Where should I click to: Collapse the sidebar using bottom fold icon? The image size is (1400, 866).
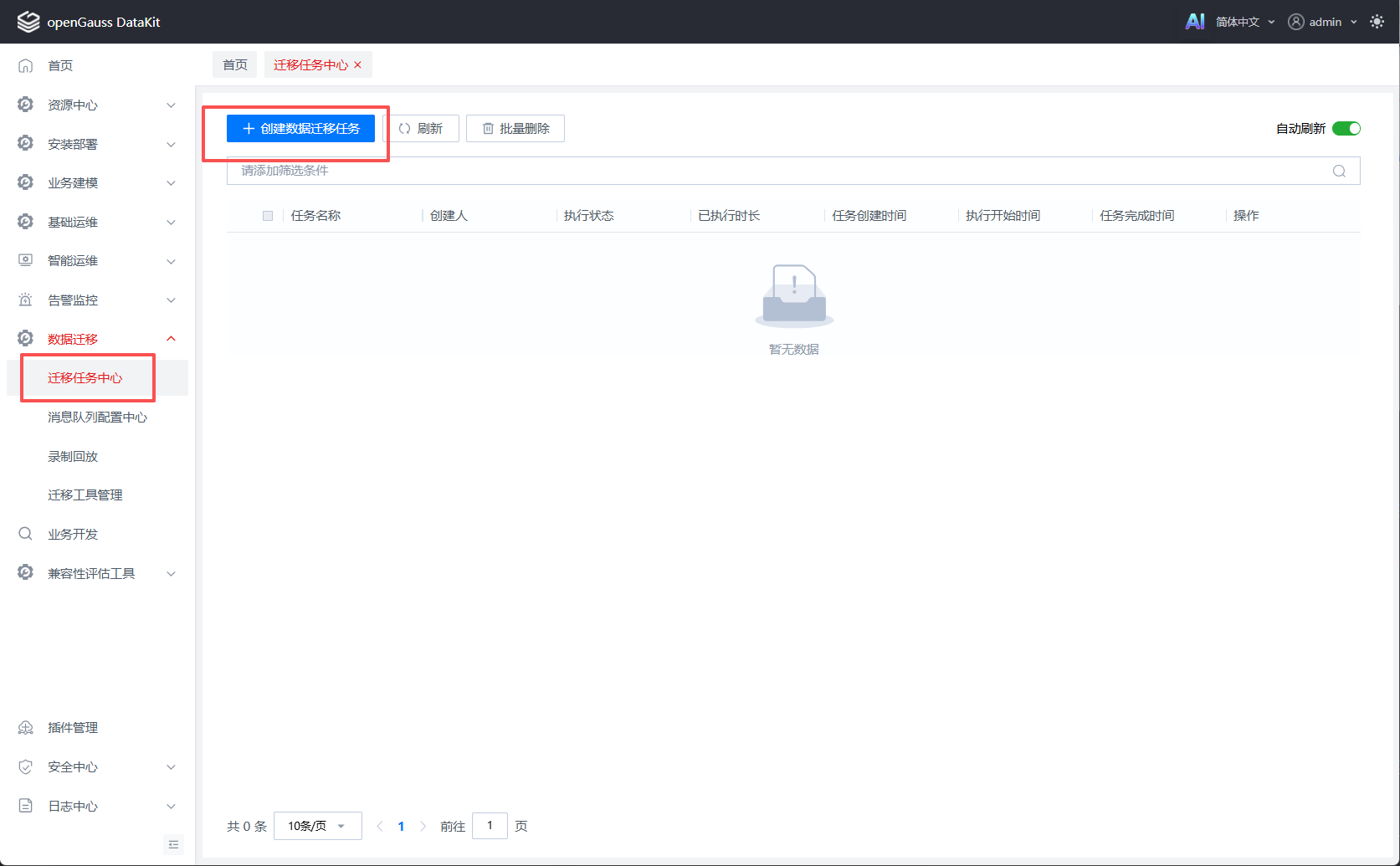point(174,844)
